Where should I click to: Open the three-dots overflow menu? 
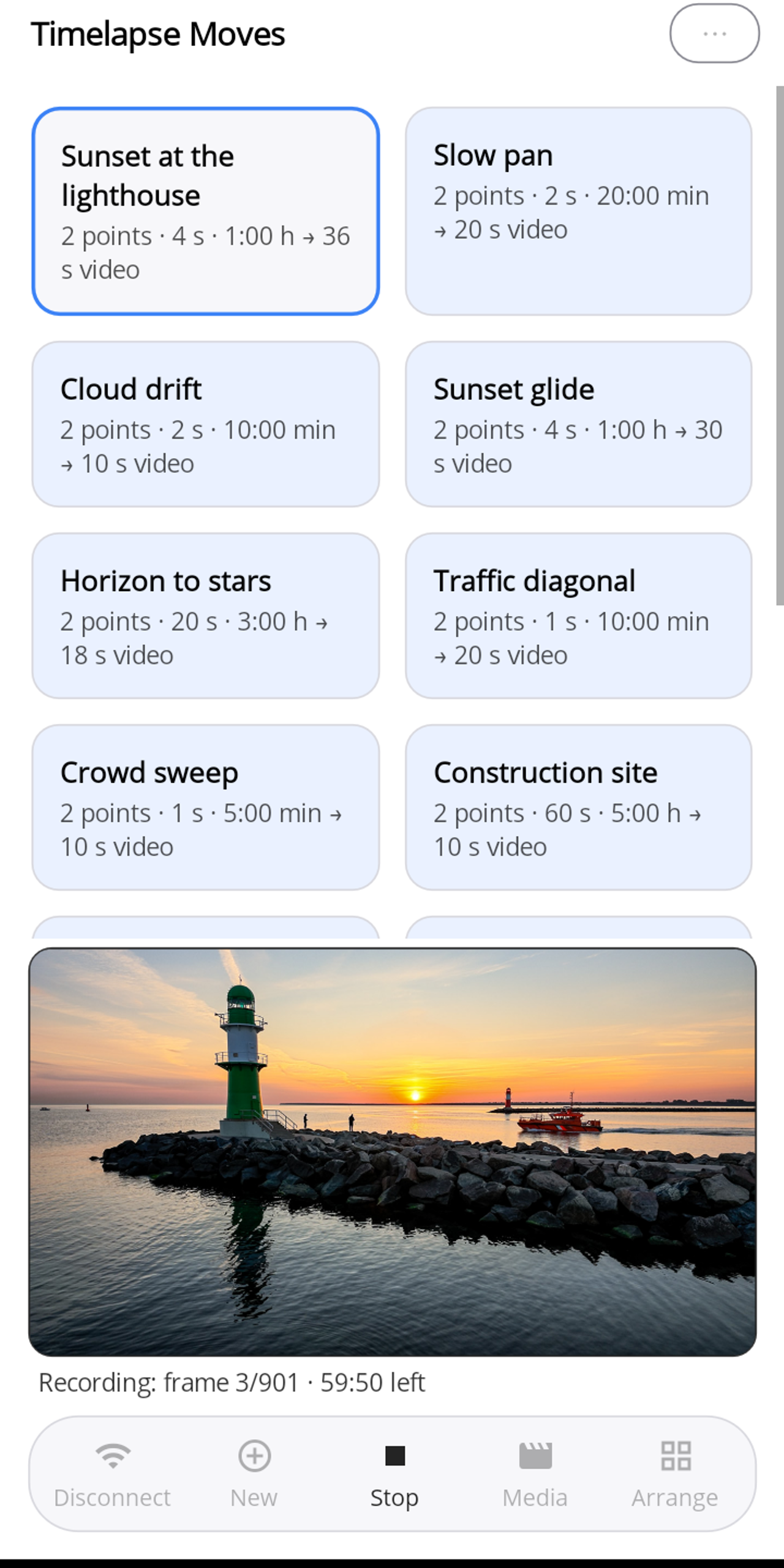tap(714, 33)
